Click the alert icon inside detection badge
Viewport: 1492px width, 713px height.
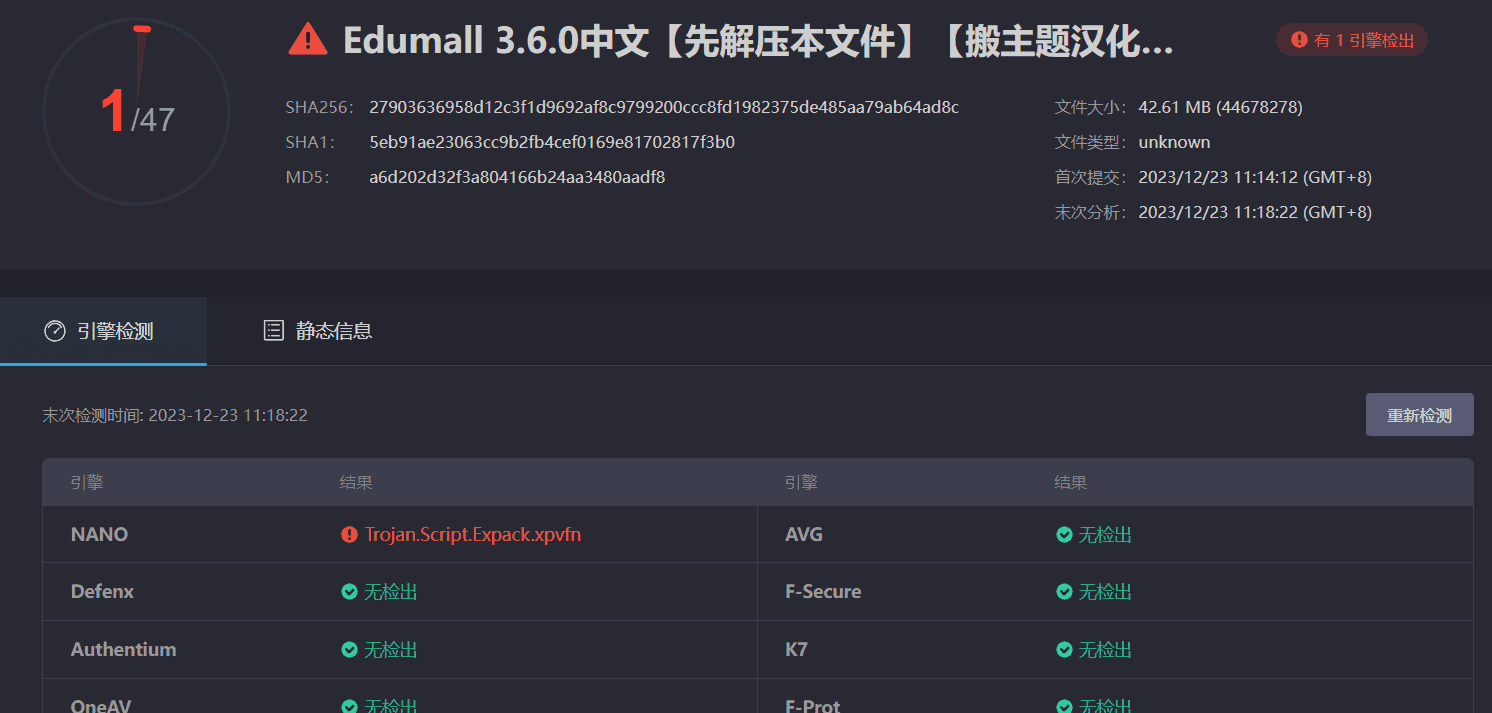tap(1299, 40)
